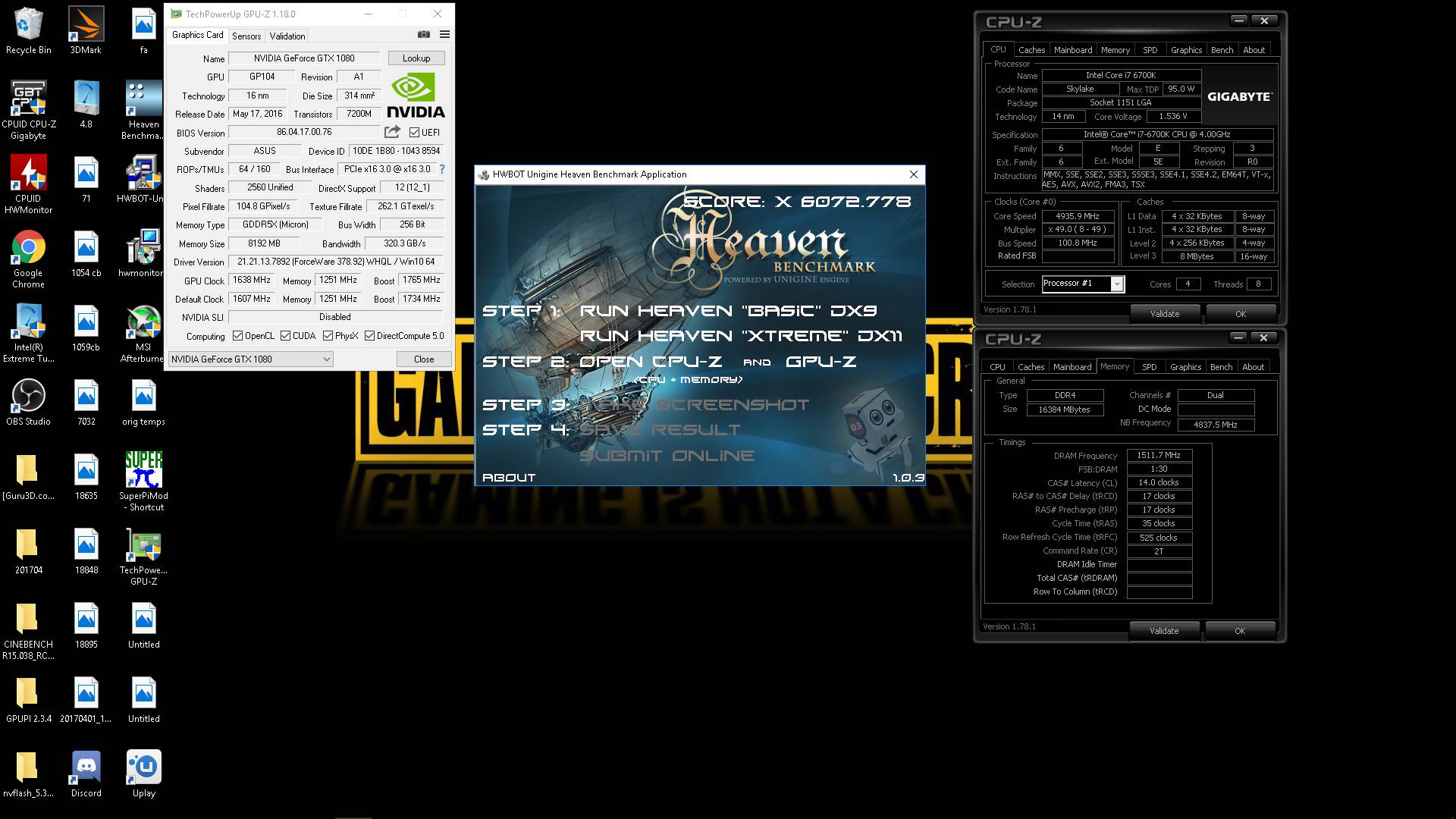
Task: Launch Intel Extreme Tuning shortcut
Action: pos(29,333)
